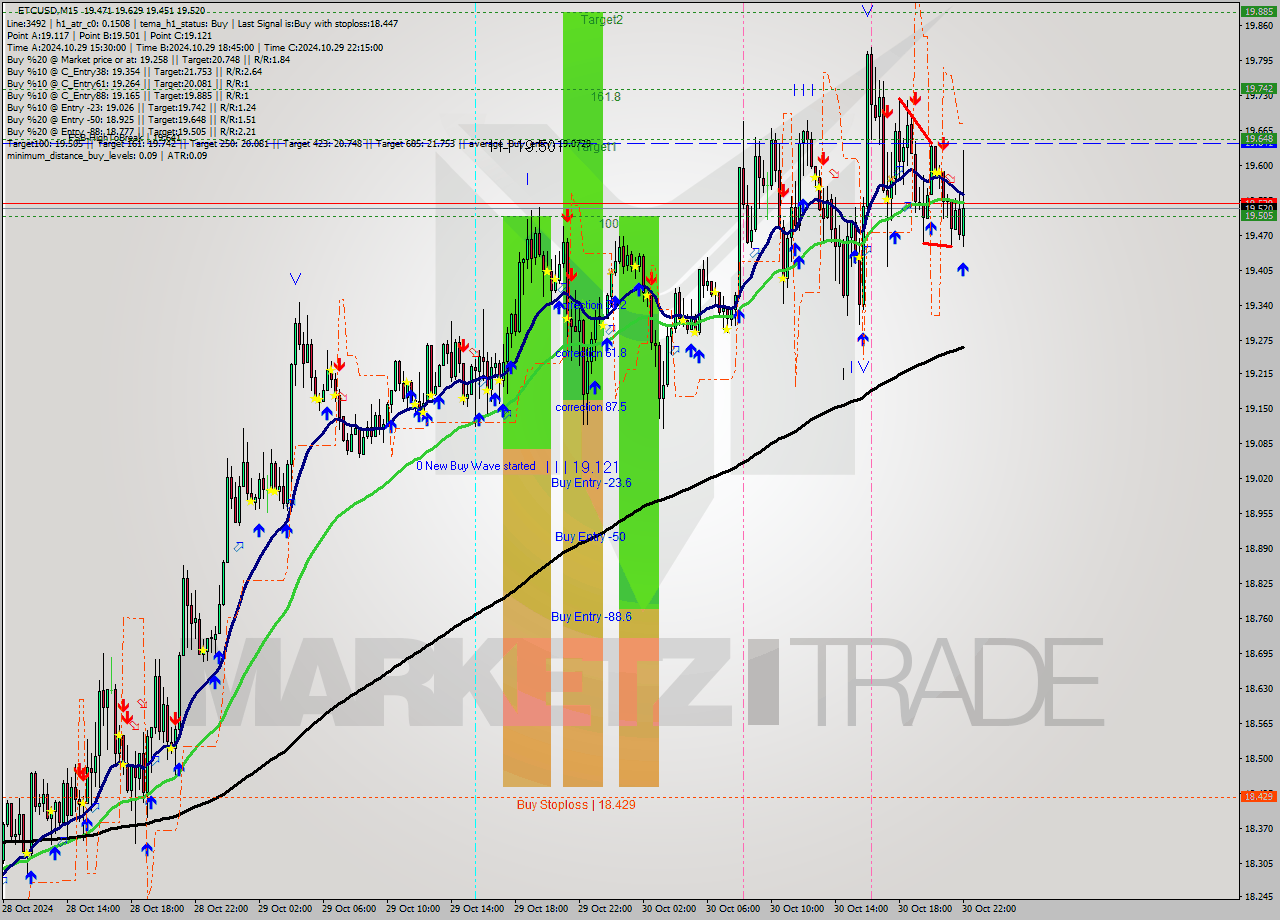This screenshot has width=1280, height=920.
Task: Click the 18.500 price axis label
Action: pos(1258,758)
